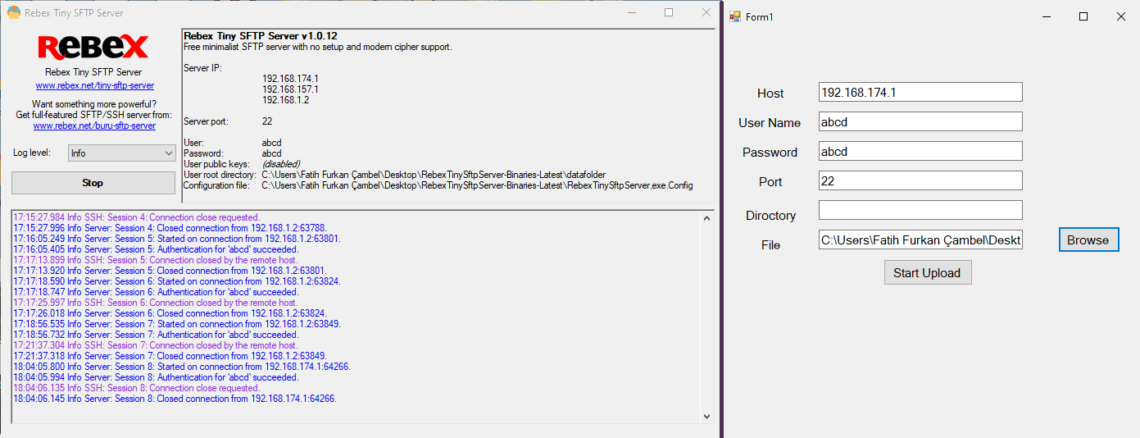The width and height of the screenshot is (1140, 438).
Task: Open the rebex.net/buru-sftp-server link
Action: click(94, 126)
